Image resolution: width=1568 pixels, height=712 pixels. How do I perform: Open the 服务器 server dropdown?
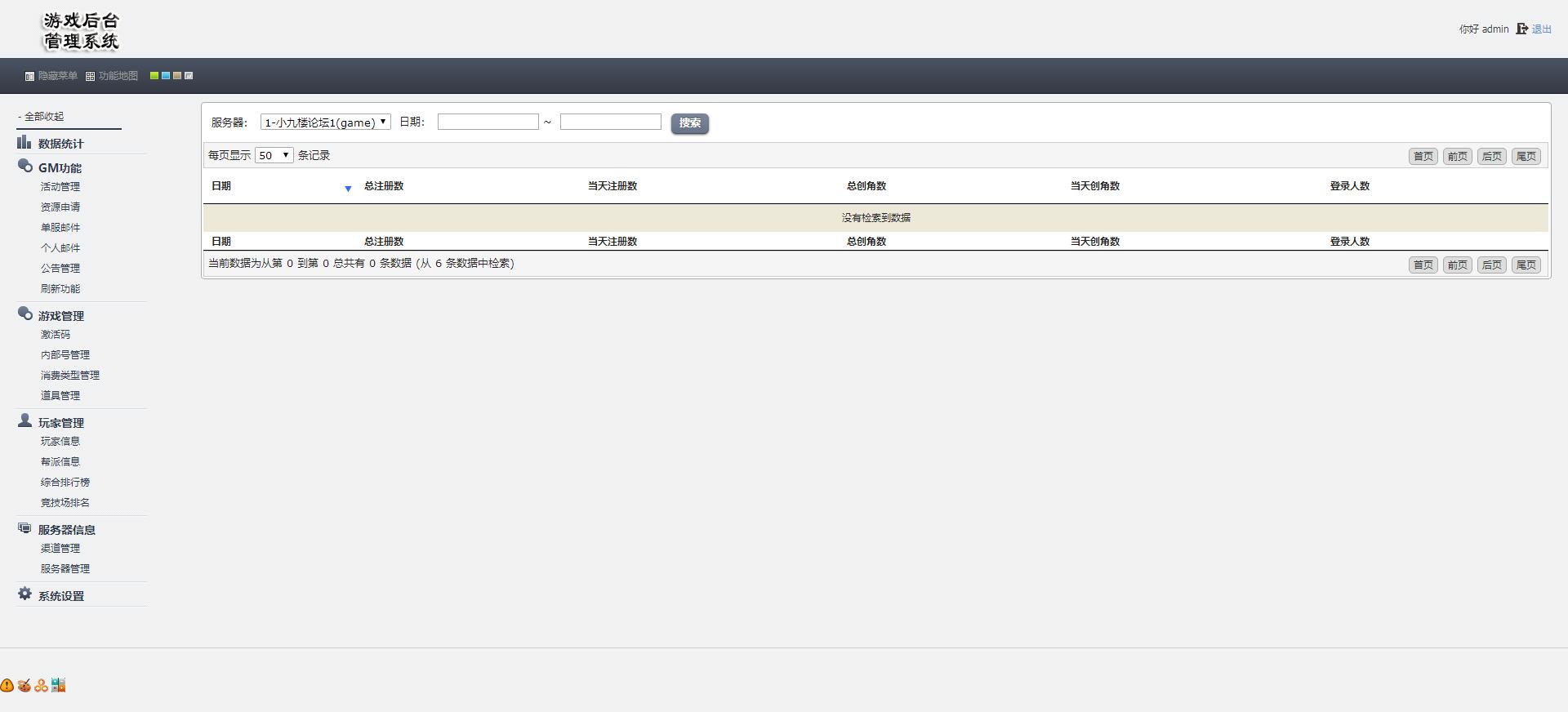[x=325, y=122]
